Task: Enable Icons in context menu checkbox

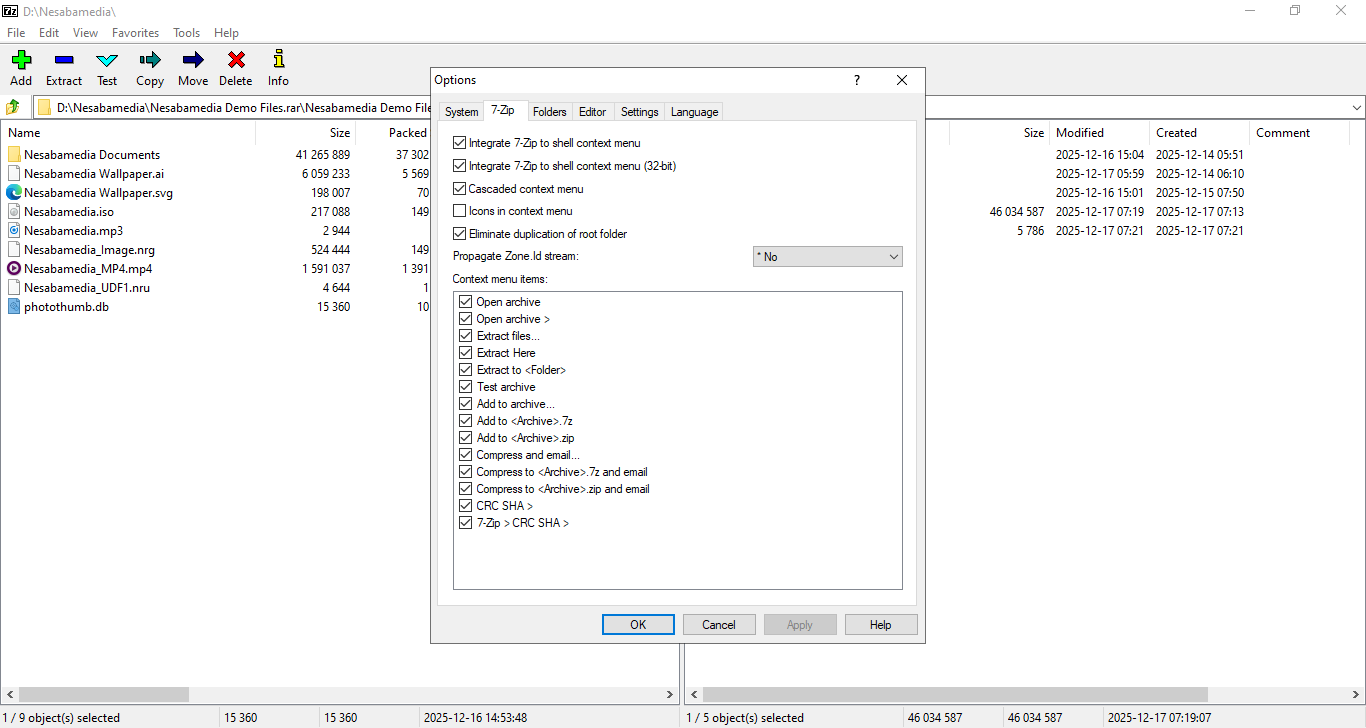Action: pos(460,211)
